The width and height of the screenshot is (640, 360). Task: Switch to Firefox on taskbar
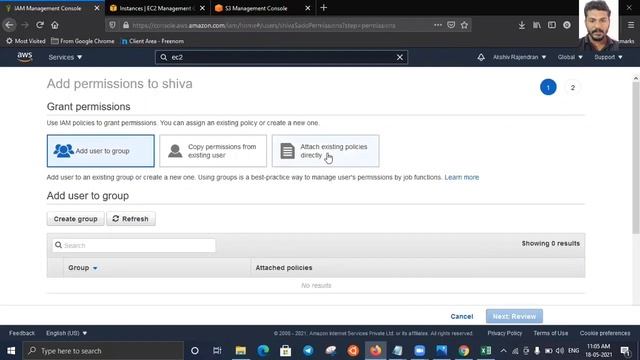click(x=376, y=351)
